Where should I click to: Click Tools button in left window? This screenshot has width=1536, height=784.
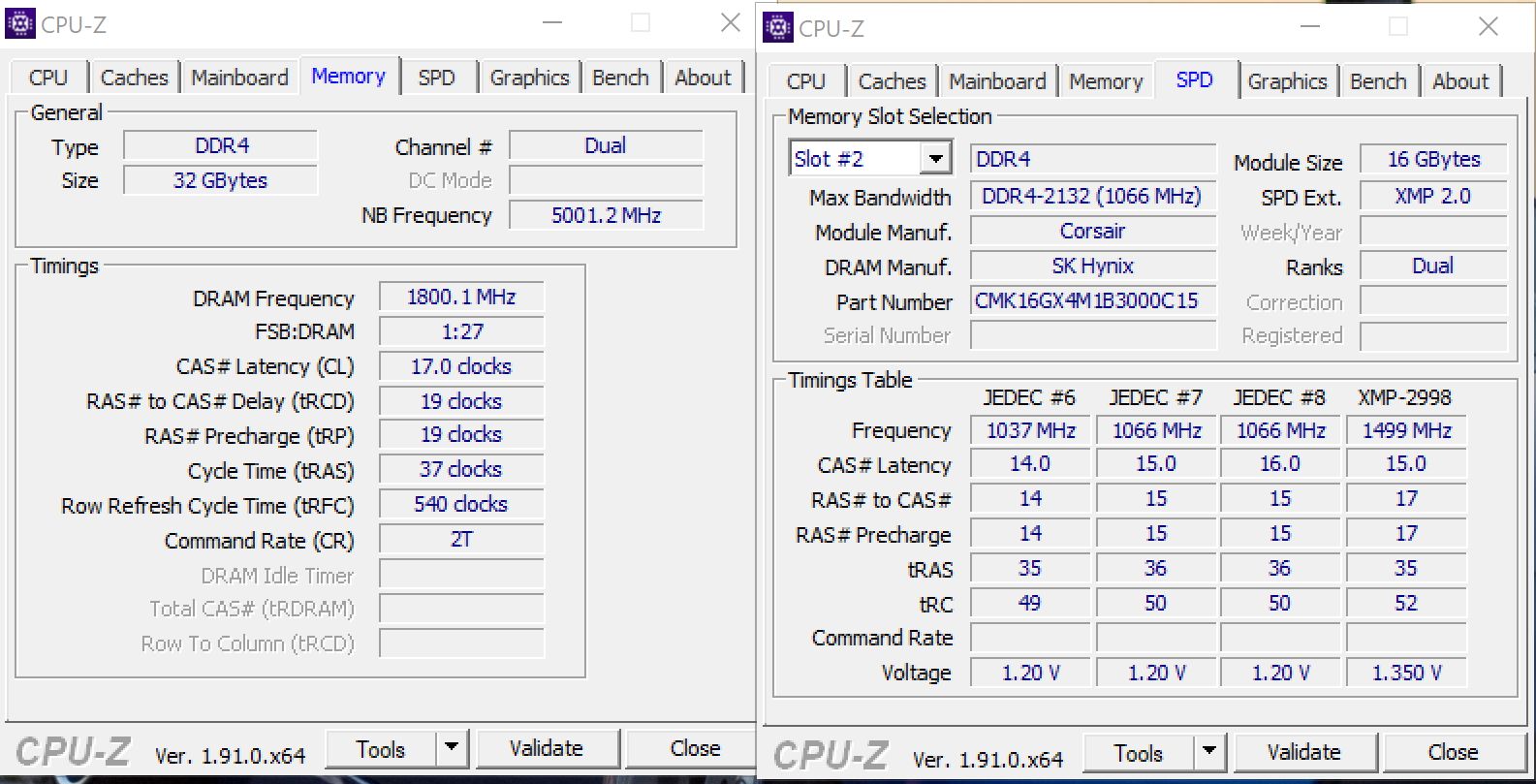pos(381,749)
